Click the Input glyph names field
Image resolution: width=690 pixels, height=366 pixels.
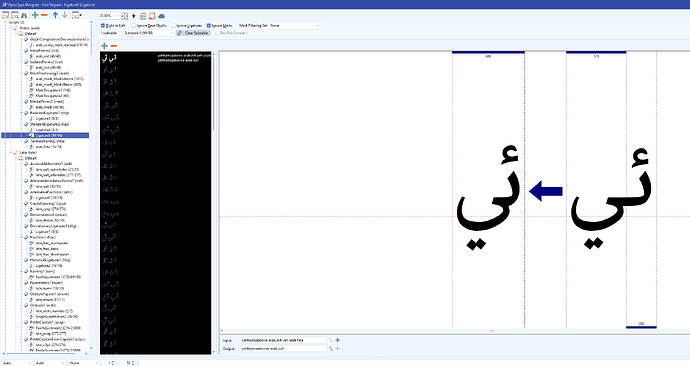[x=284, y=340]
